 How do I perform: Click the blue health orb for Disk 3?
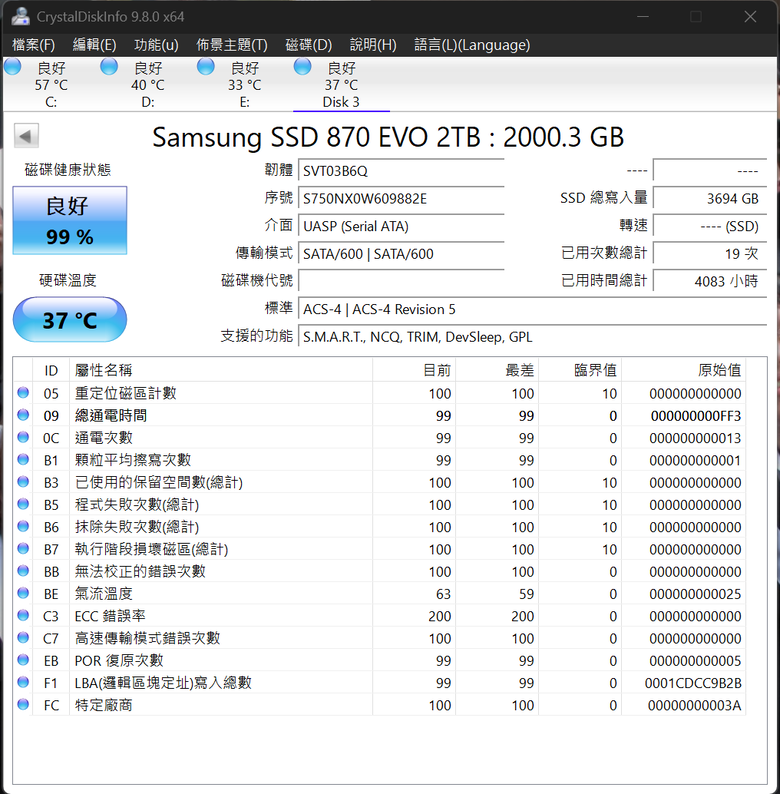[x=302, y=66]
